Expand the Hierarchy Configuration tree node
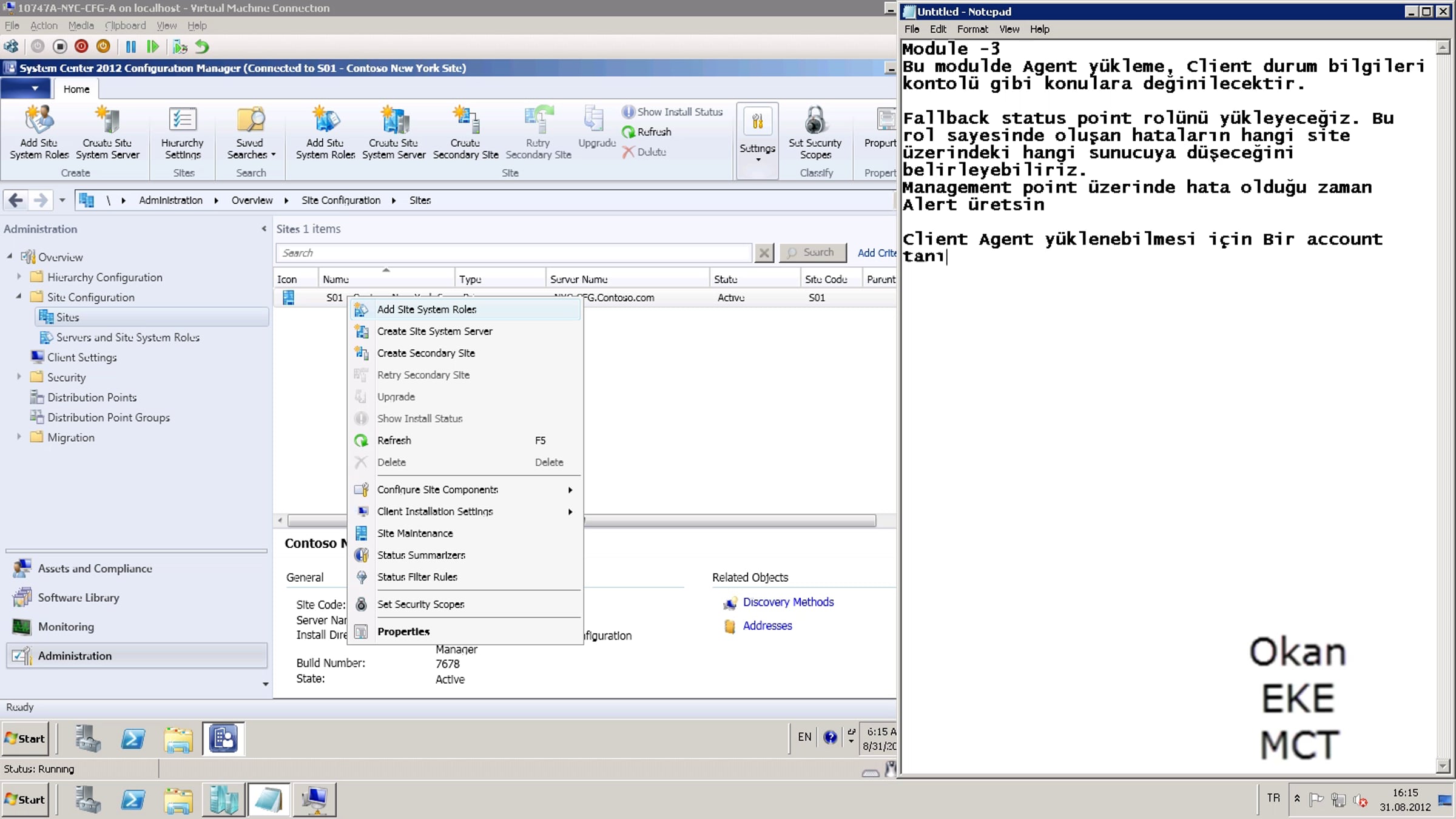The image size is (1456, 819). [19, 277]
